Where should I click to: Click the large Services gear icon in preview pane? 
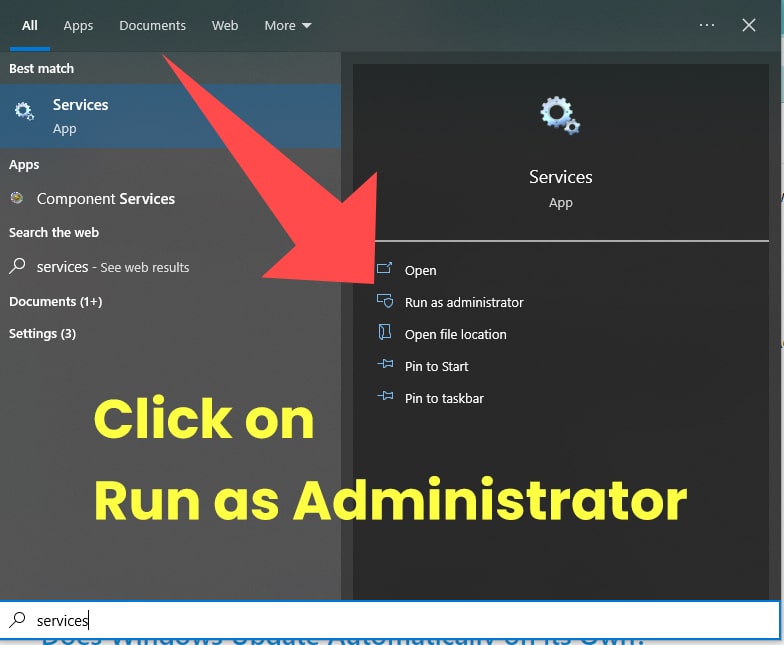pos(560,115)
